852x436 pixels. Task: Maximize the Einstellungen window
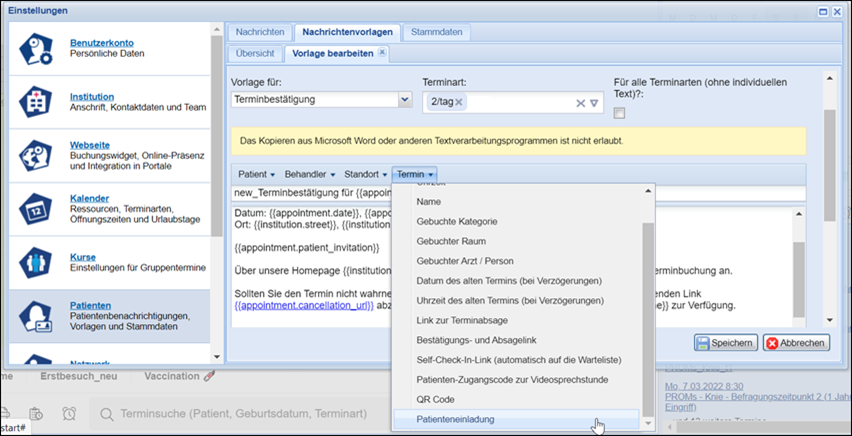823,11
